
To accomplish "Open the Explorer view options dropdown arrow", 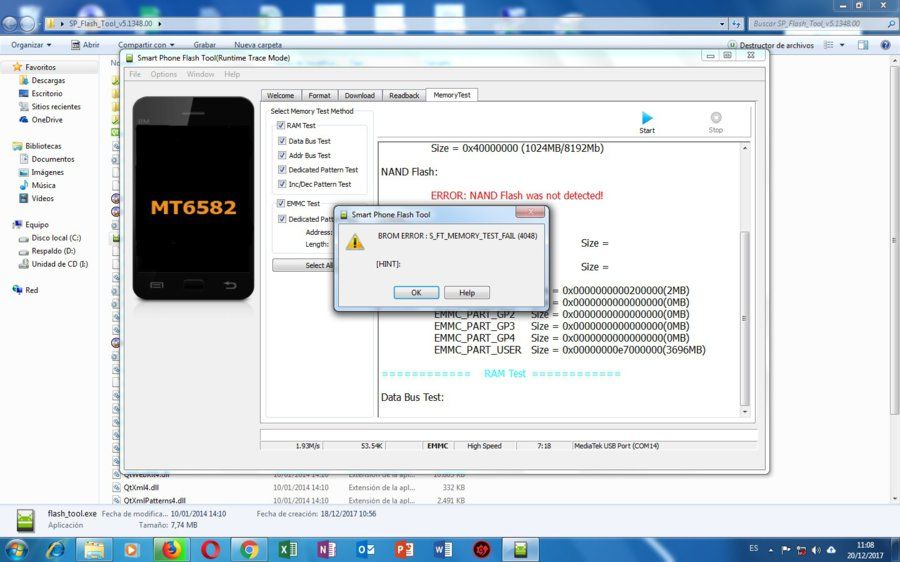I will [842, 45].
